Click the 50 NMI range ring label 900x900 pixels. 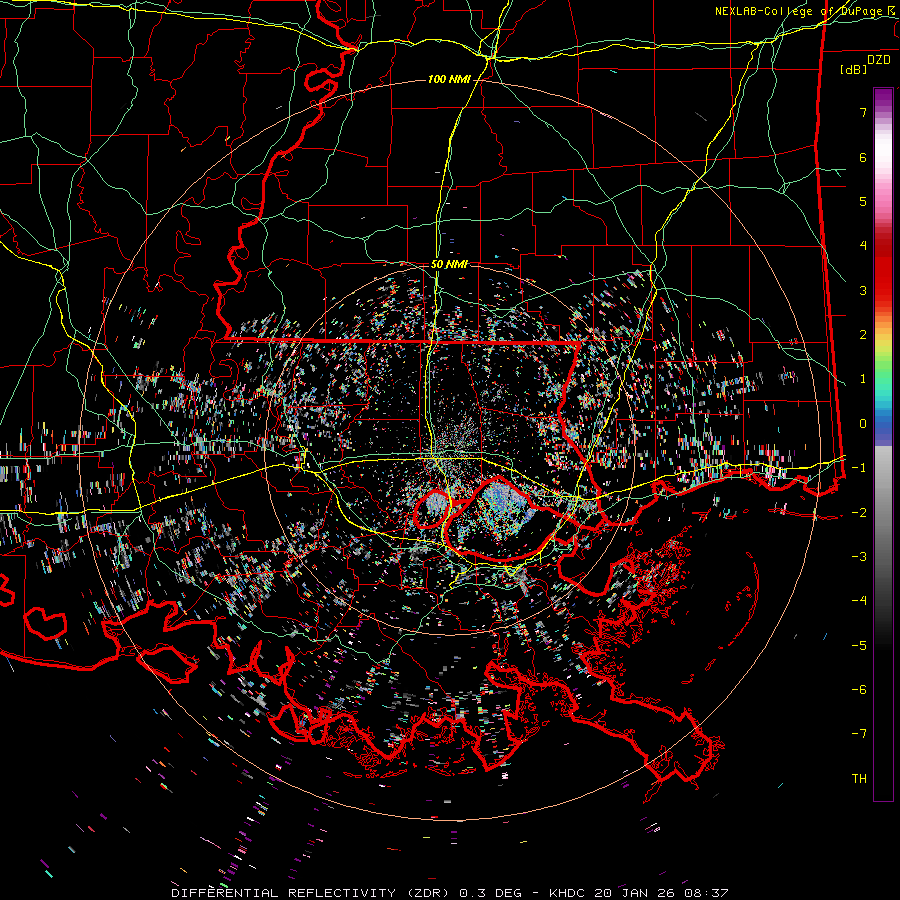[449, 264]
